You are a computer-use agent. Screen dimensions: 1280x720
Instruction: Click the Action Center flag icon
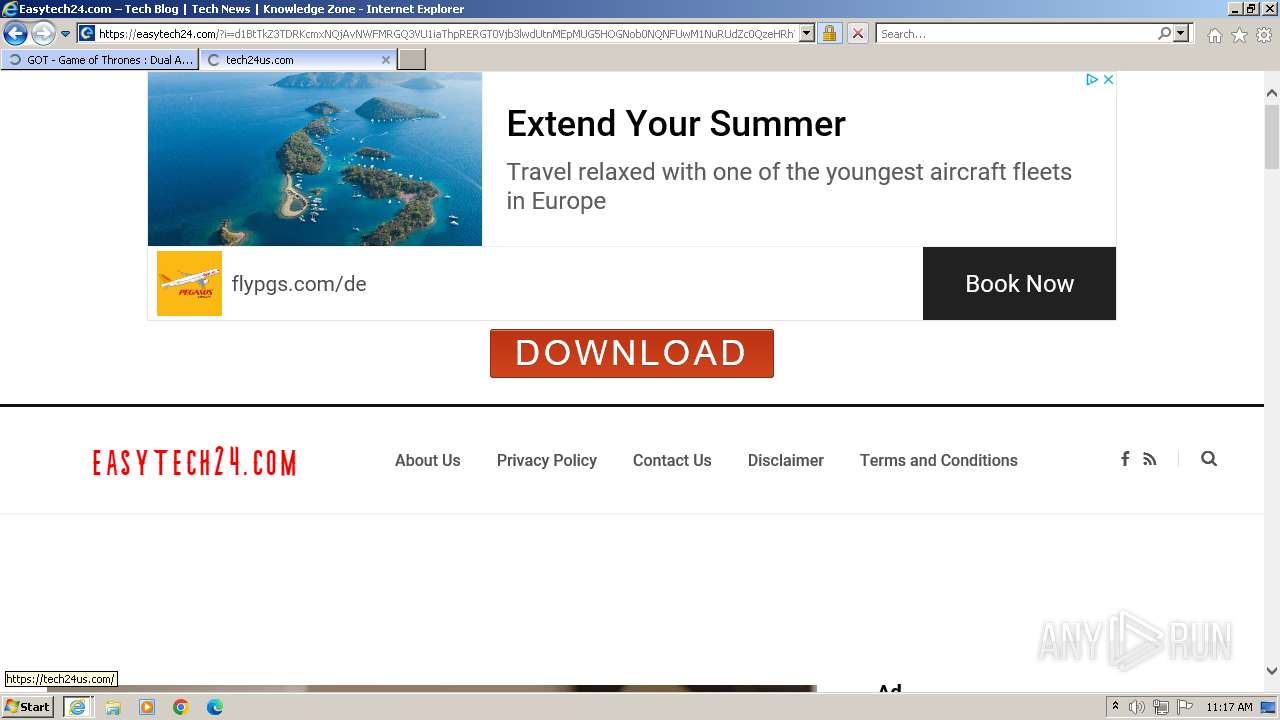click(1185, 707)
